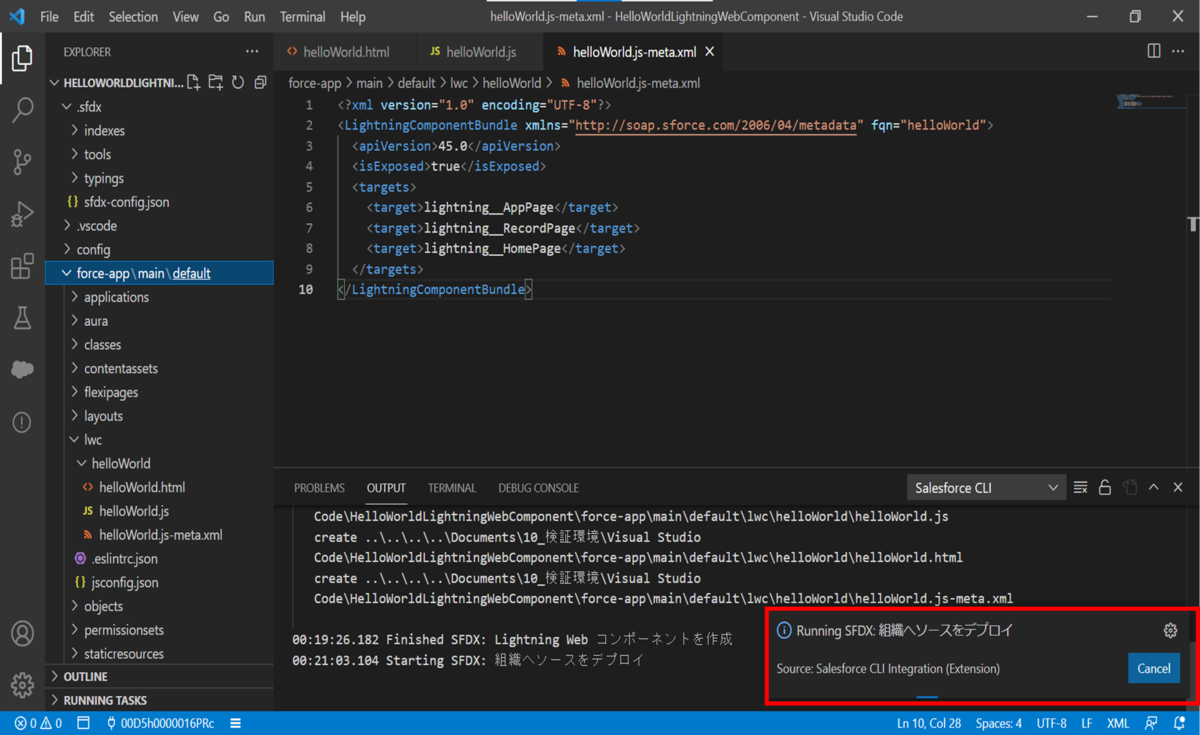
Task: Click the menu lines icon in status bar
Action: point(236,723)
